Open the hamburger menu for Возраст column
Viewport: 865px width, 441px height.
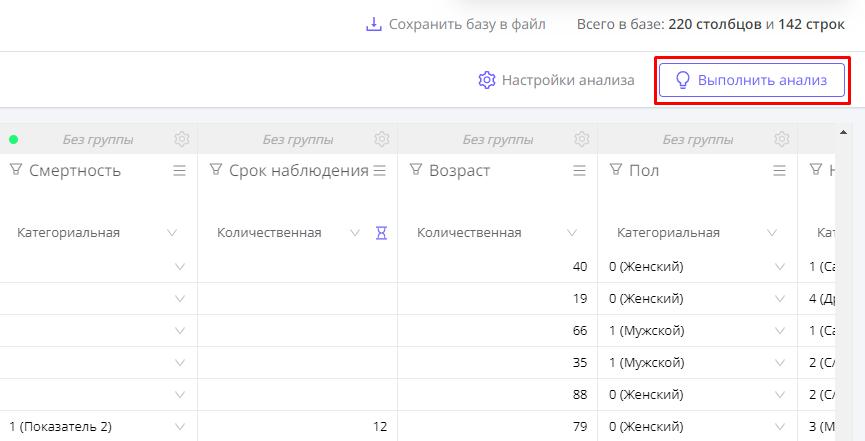point(579,171)
